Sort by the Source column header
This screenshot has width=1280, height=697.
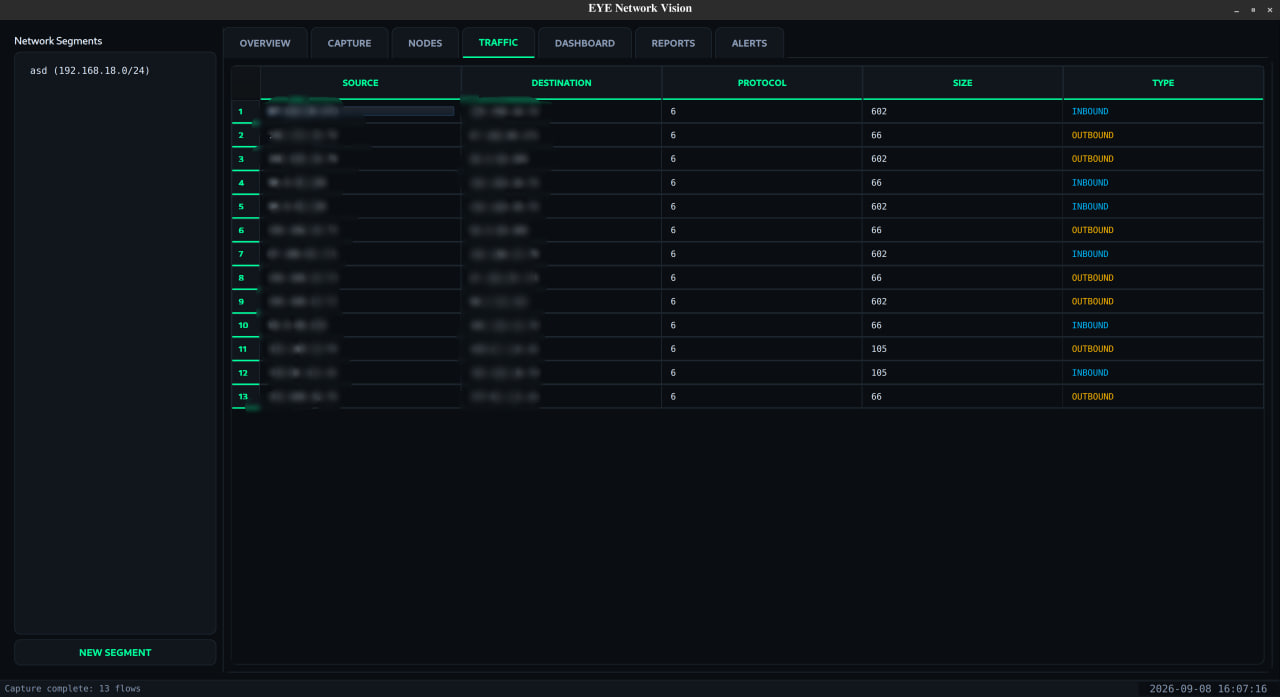tap(360, 83)
